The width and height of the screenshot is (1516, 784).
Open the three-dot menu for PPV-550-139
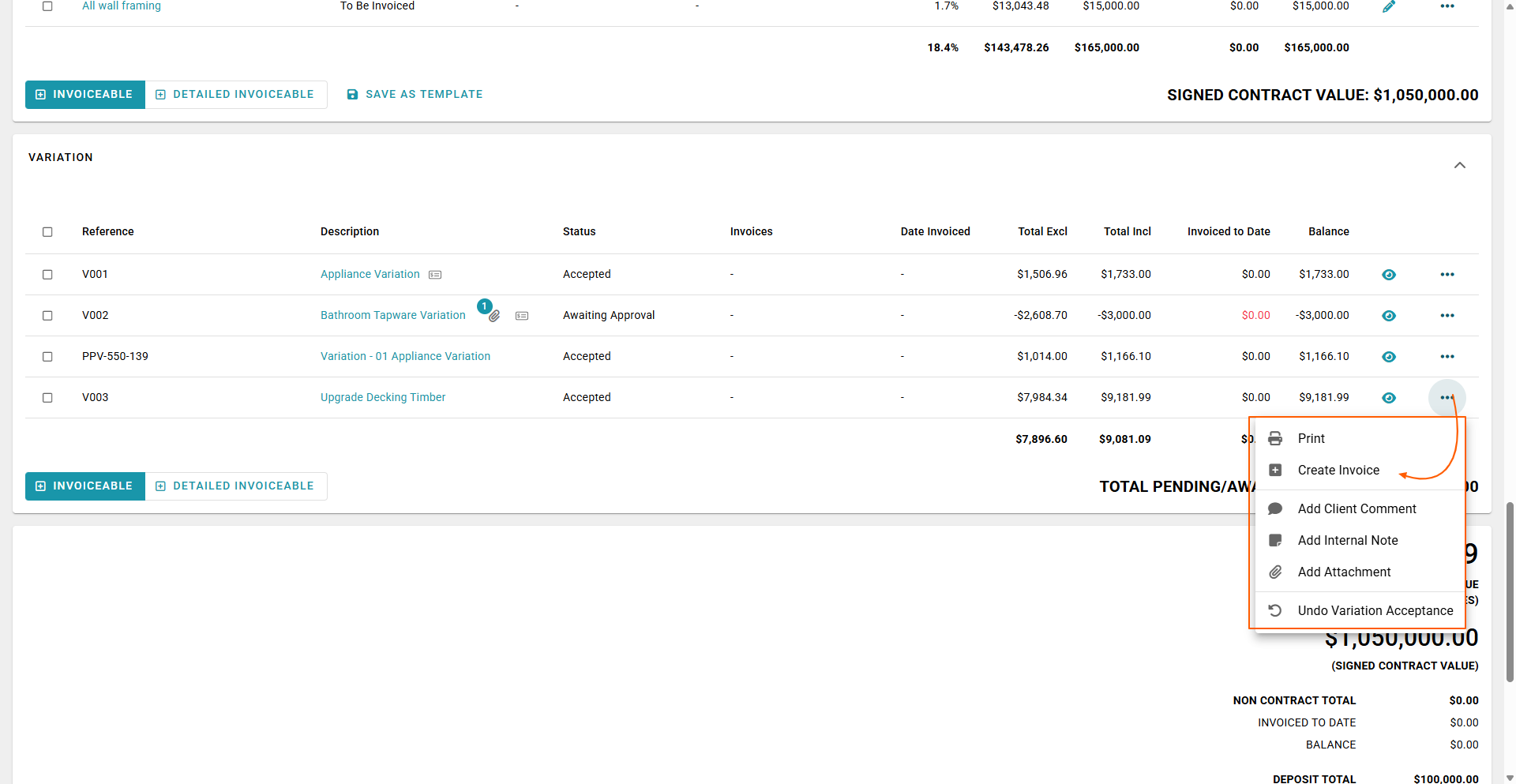coord(1447,357)
